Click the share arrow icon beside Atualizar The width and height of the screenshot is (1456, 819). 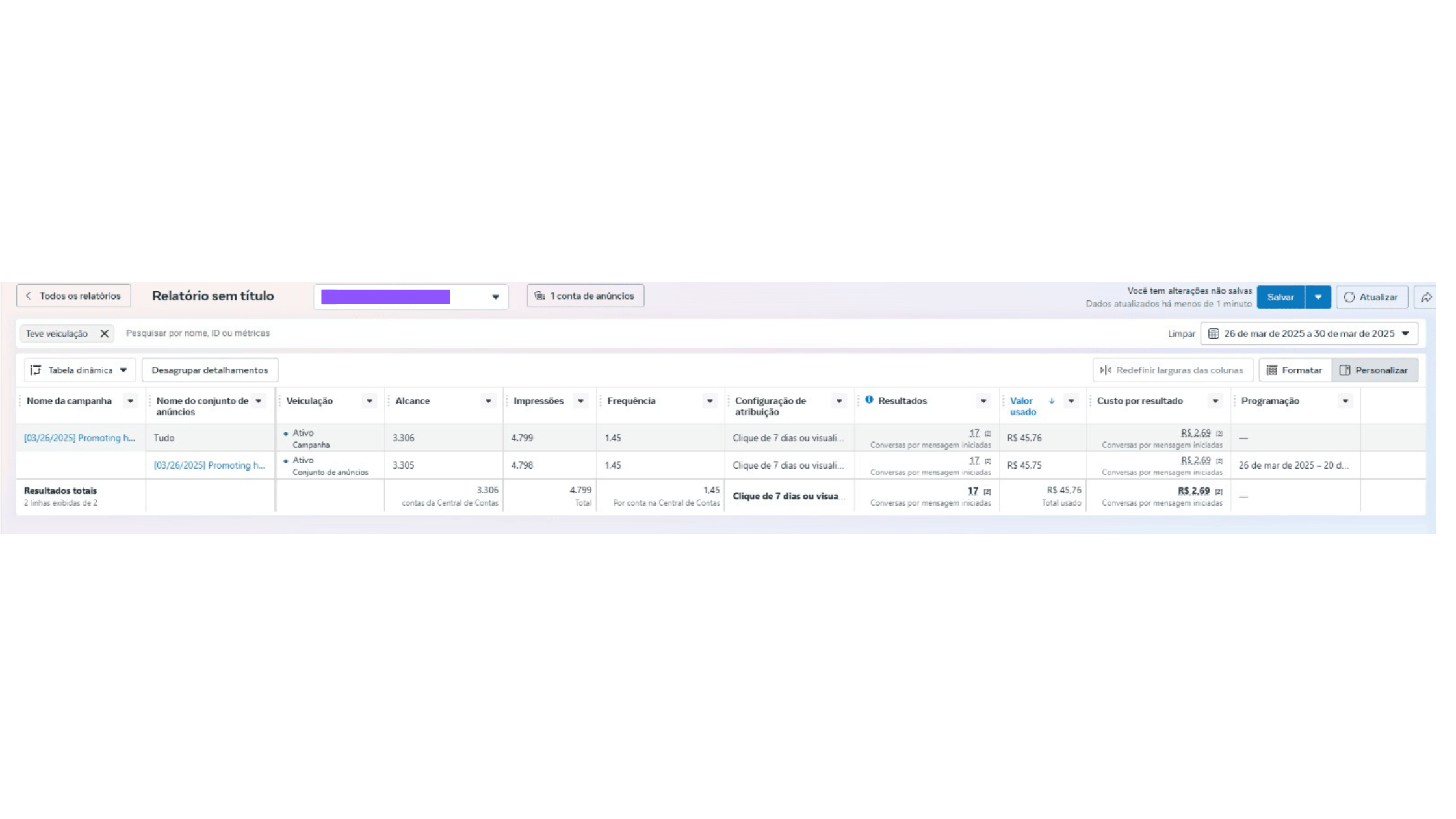(x=1425, y=297)
